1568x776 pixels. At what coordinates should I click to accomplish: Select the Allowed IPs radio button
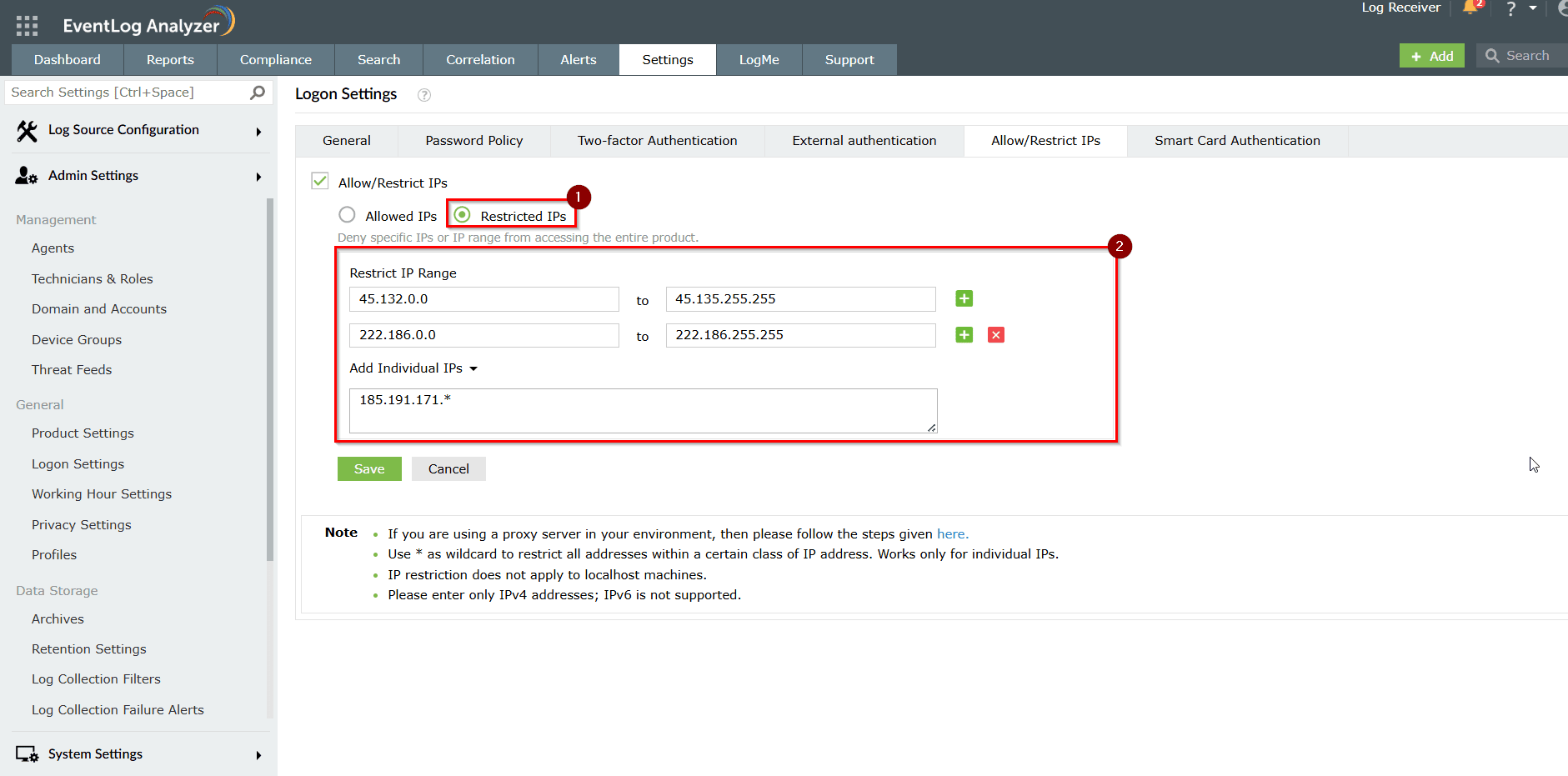pyautogui.click(x=347, y=215)
